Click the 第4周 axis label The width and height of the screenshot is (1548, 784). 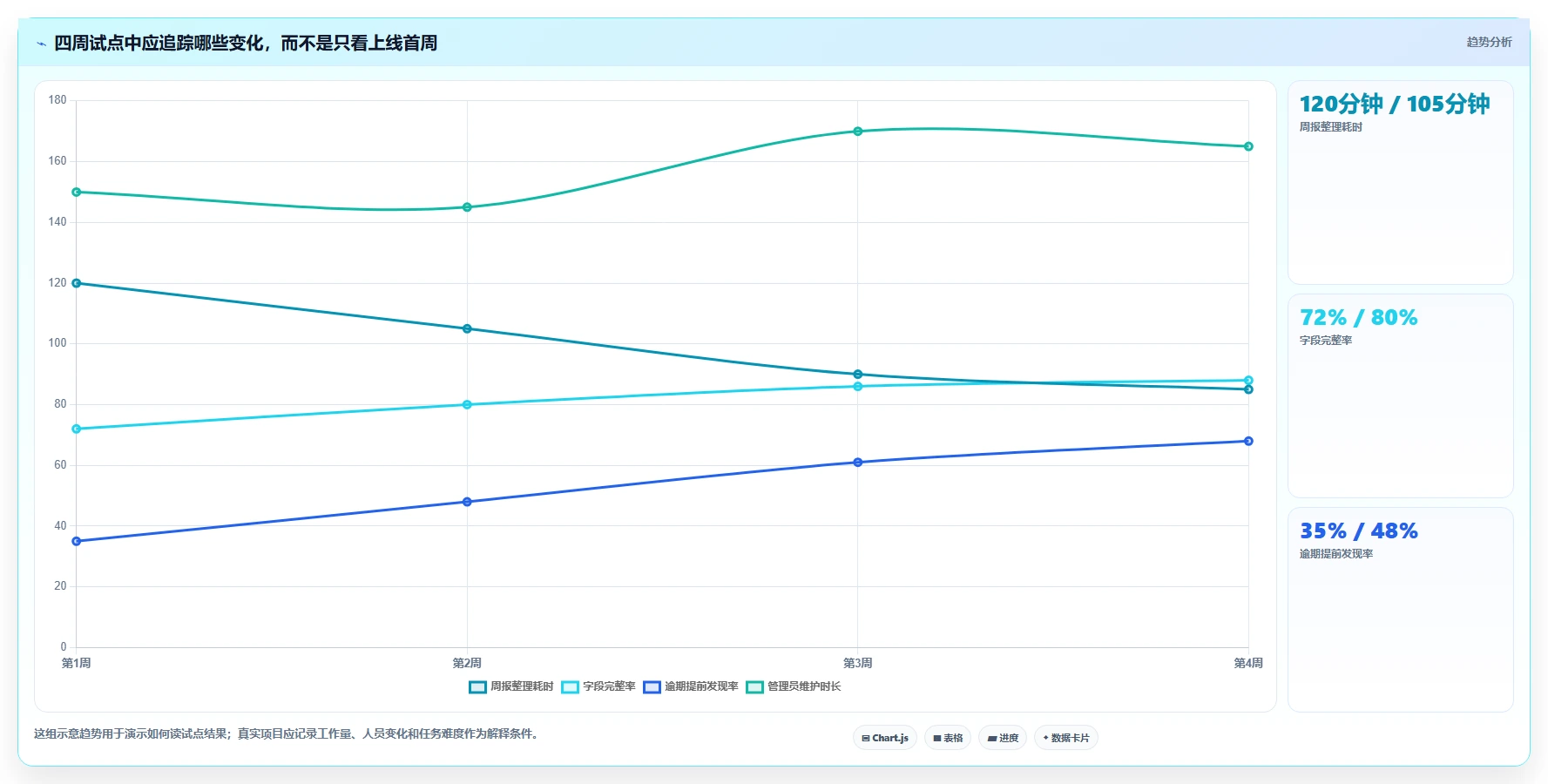(1248, 663)
